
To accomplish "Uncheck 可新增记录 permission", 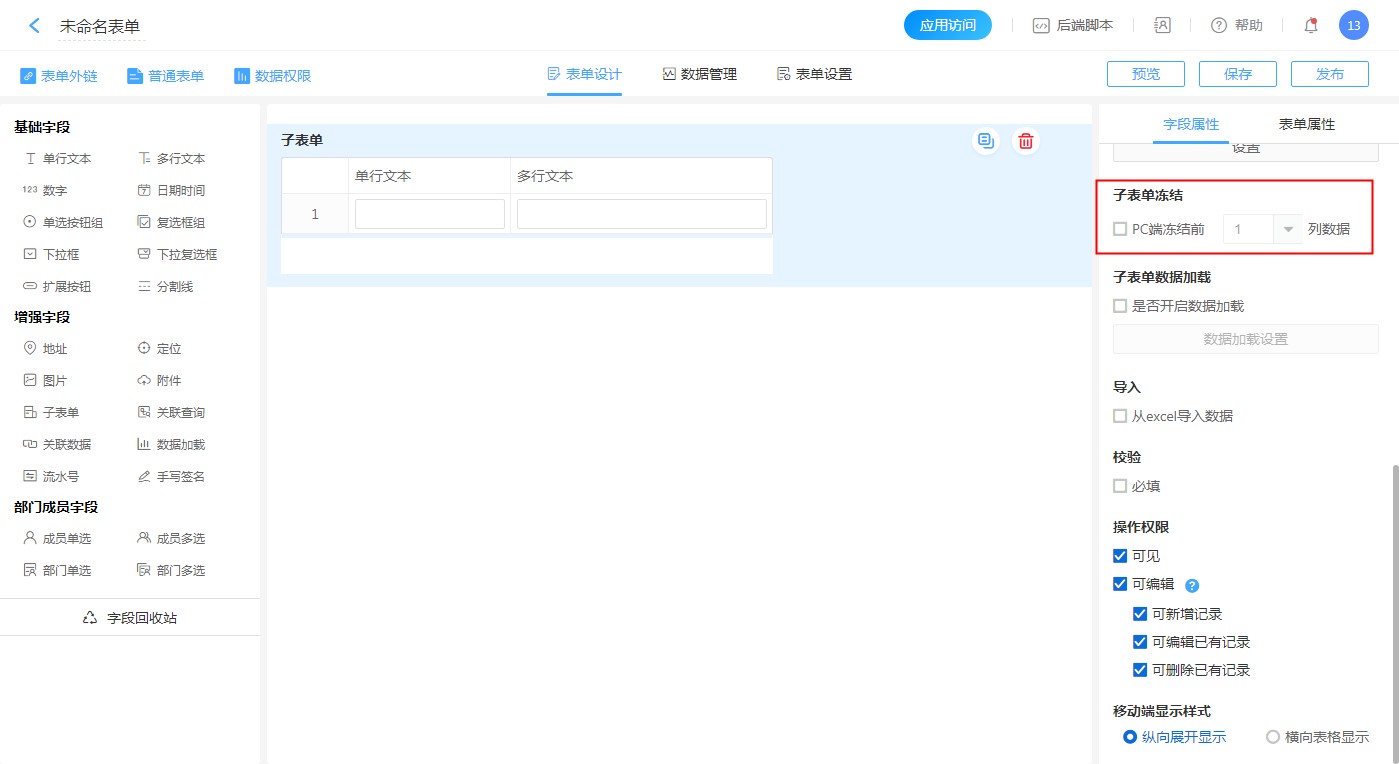I will click(x=1140, y=614).
